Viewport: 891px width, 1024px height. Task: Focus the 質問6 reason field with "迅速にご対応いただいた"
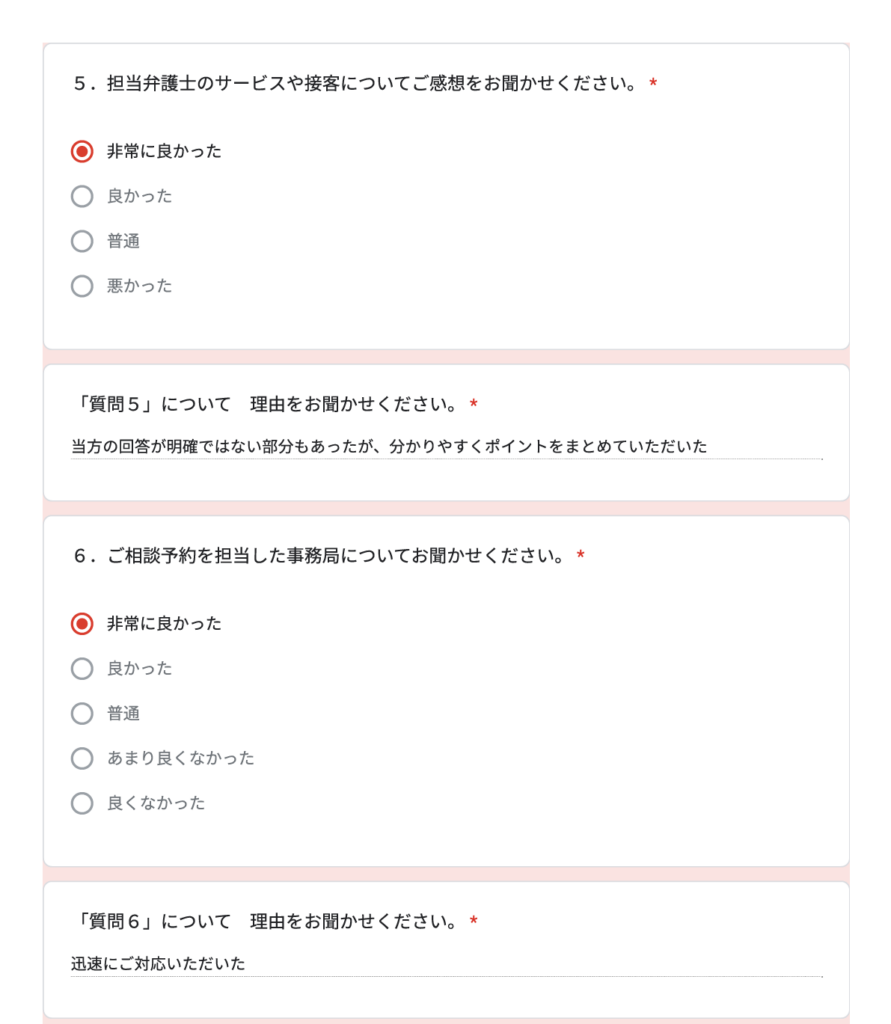pos(445,965)
